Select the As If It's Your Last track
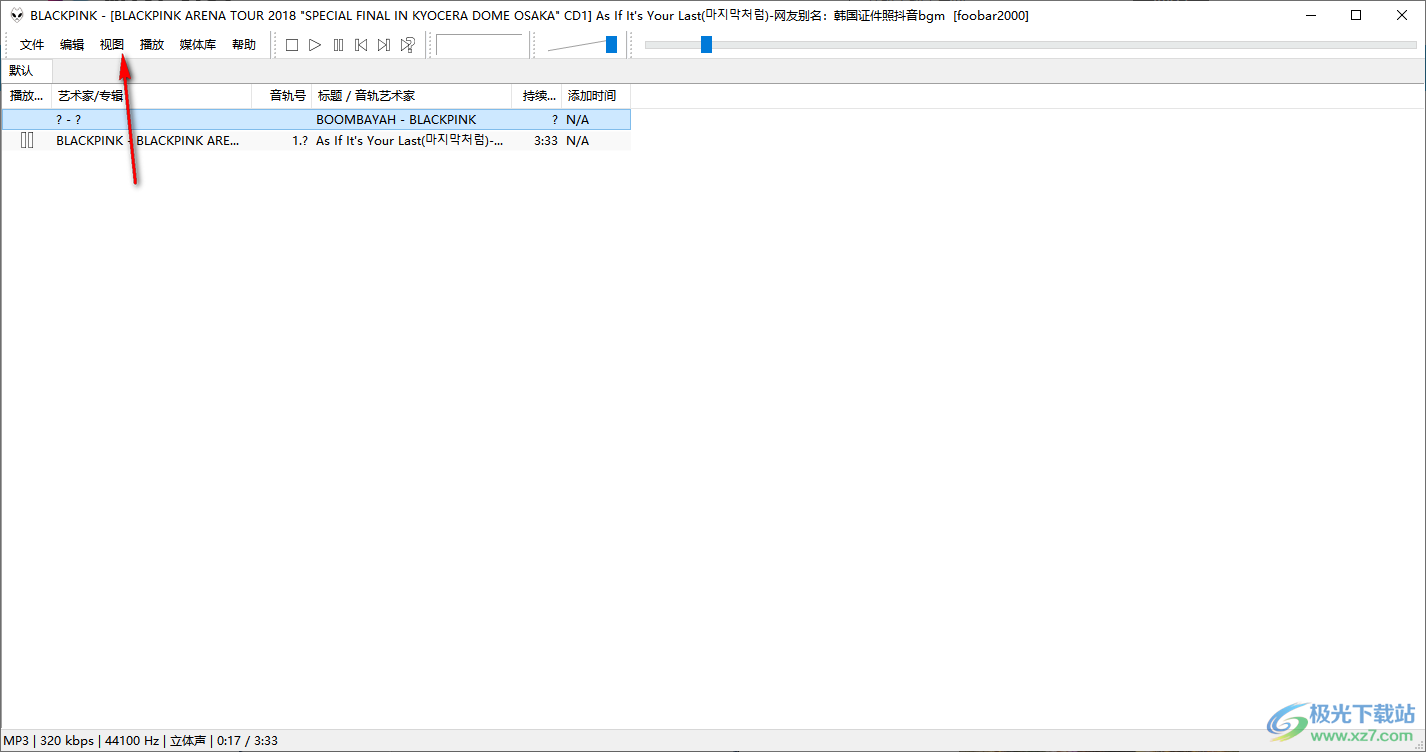The height and width of the screenshot is (752, 1426). [x=316, y=141]
